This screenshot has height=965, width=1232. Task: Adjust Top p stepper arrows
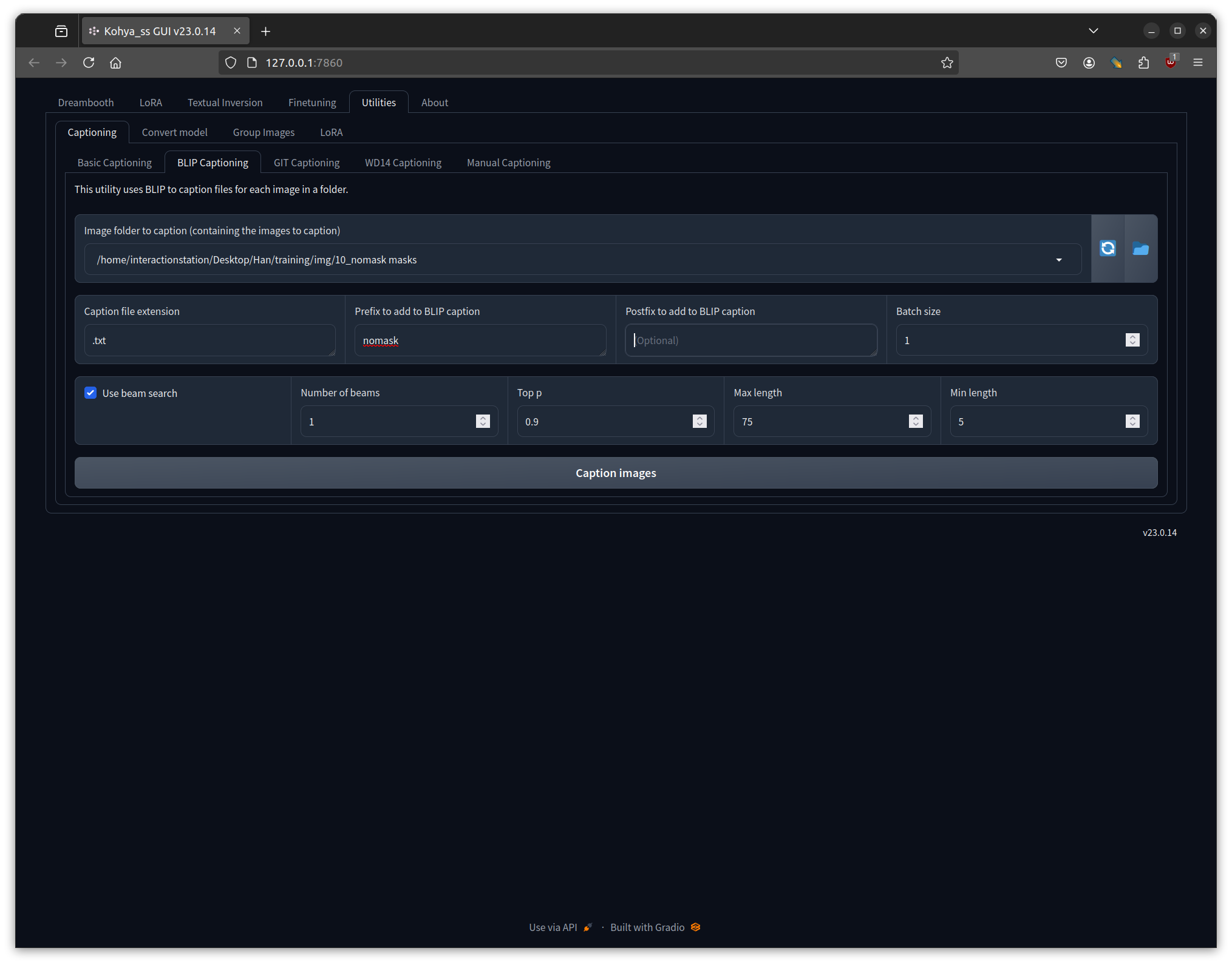[699, 421]
